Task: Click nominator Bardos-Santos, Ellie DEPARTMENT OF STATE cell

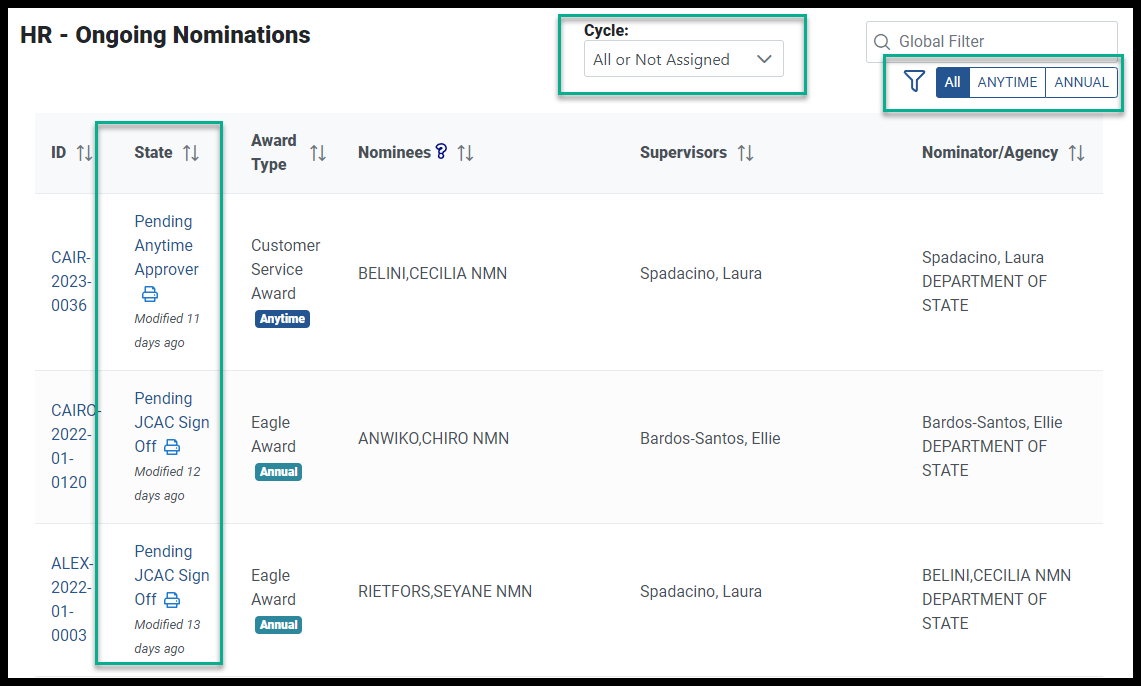Action: (x=992, y=446)
